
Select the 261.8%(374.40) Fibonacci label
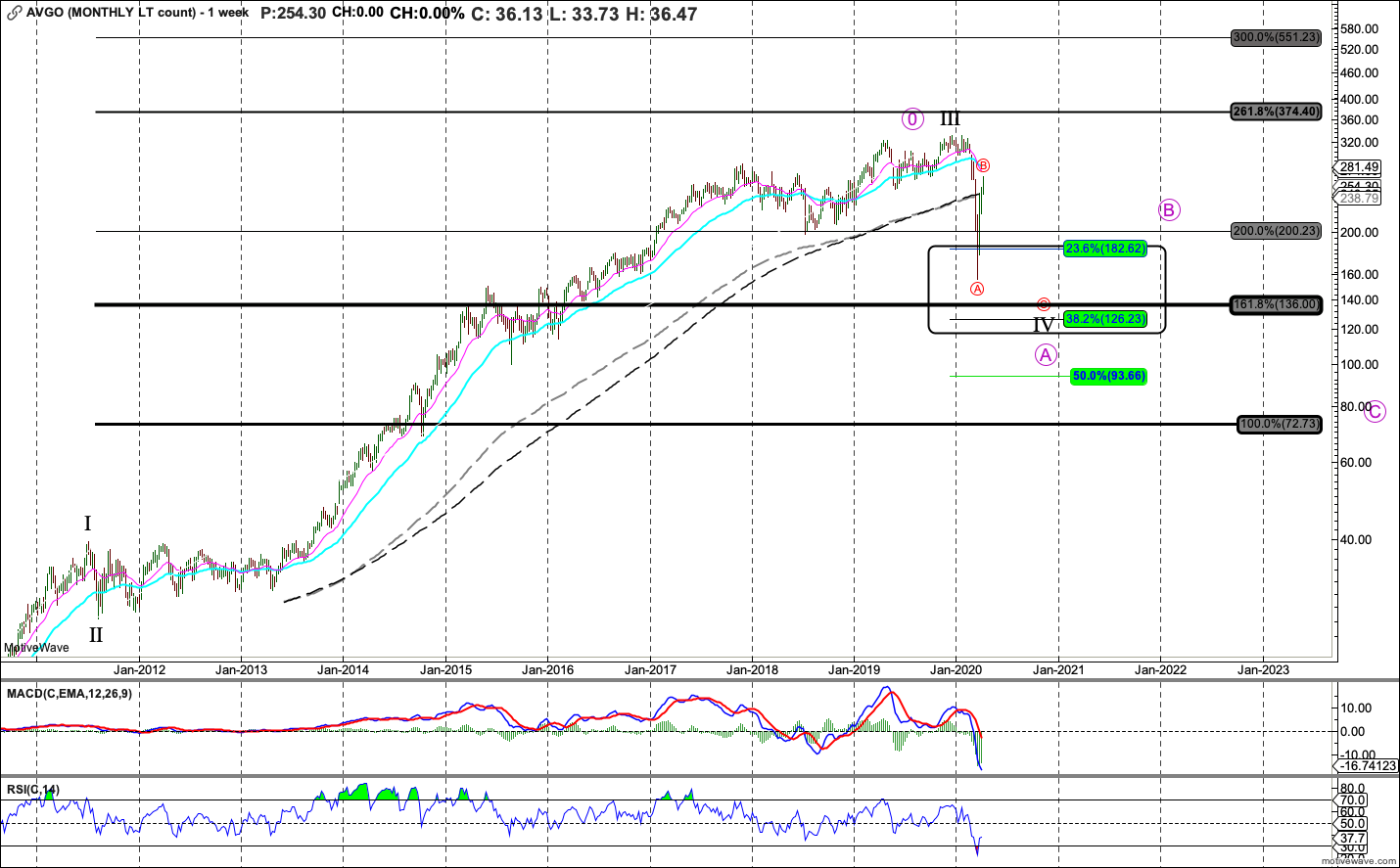pyautogui.click(x=1276, y=112)
